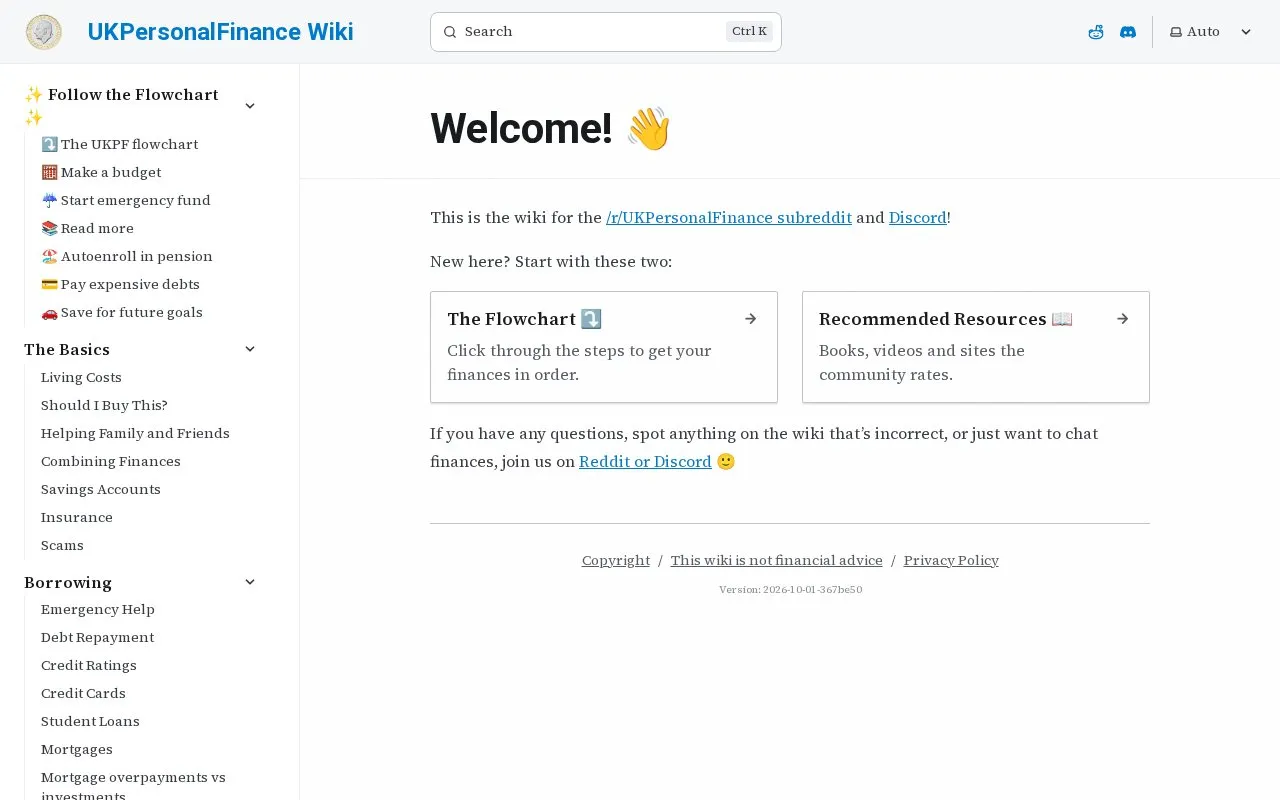Open the Copyright footer link
This screenshot has height=800, width=1280.
[616, 560]
